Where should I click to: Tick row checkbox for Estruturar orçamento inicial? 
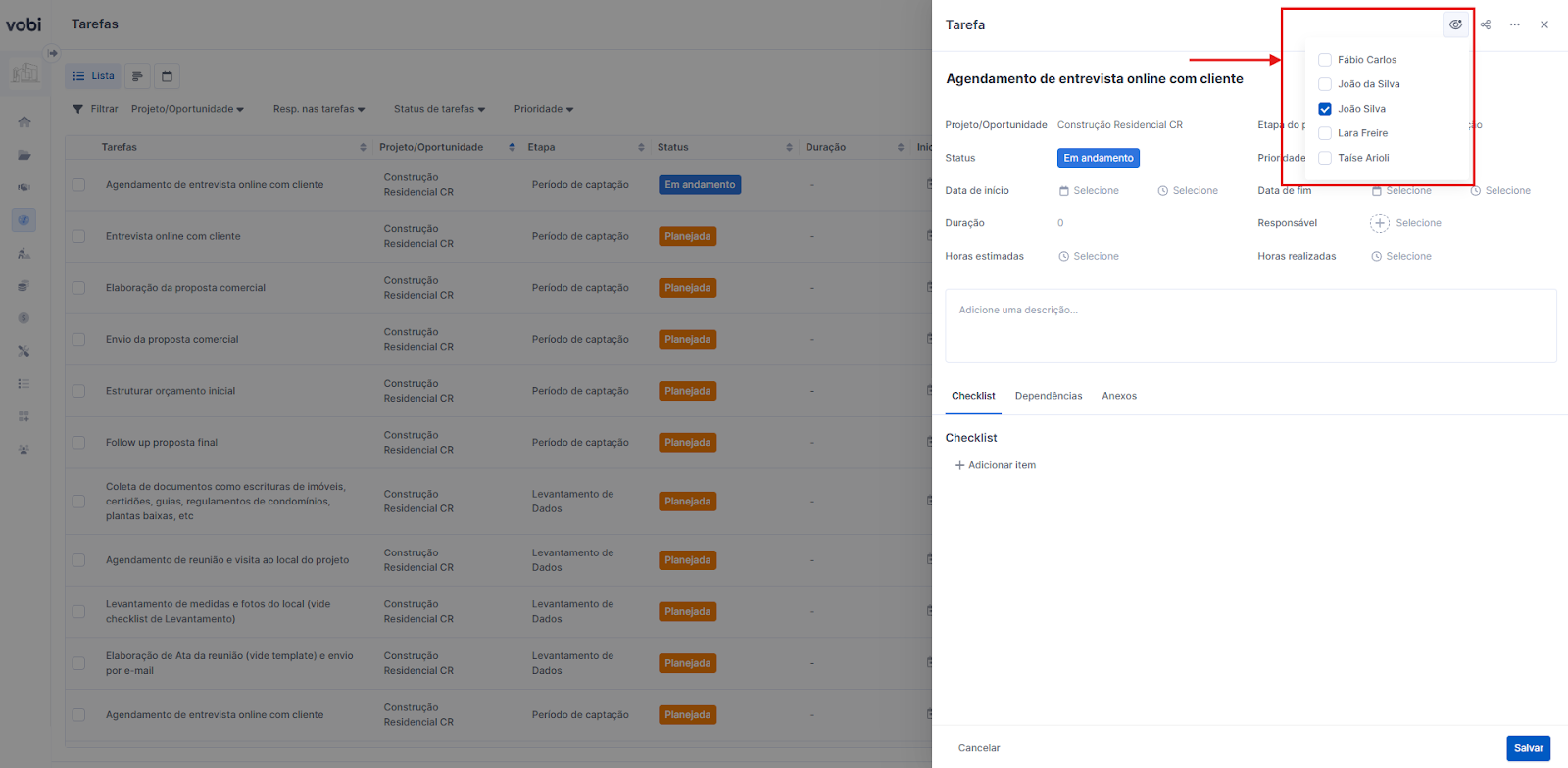[x=78, y=391]
